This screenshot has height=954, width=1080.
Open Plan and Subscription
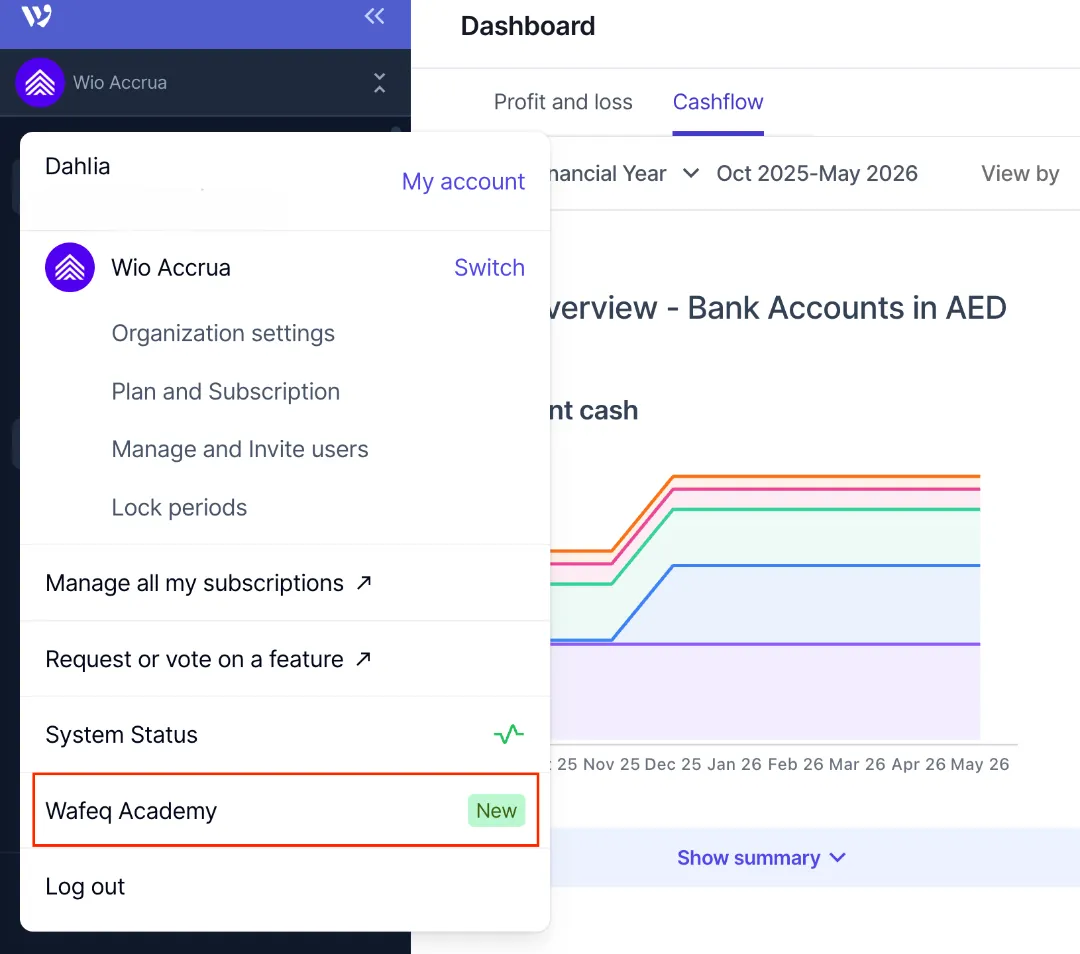tap(226, 391)
